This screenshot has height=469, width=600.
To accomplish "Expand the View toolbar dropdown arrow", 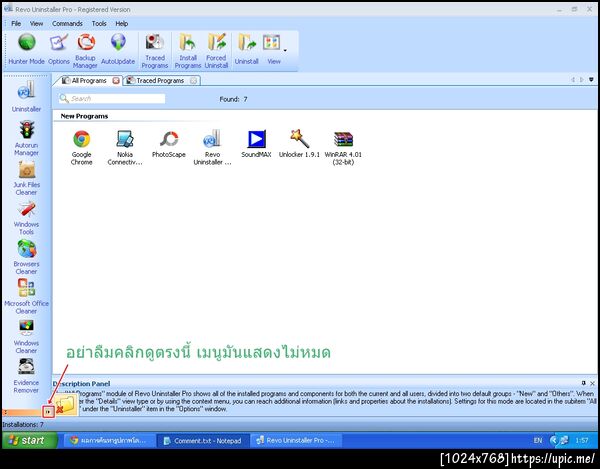I will 285,50.
